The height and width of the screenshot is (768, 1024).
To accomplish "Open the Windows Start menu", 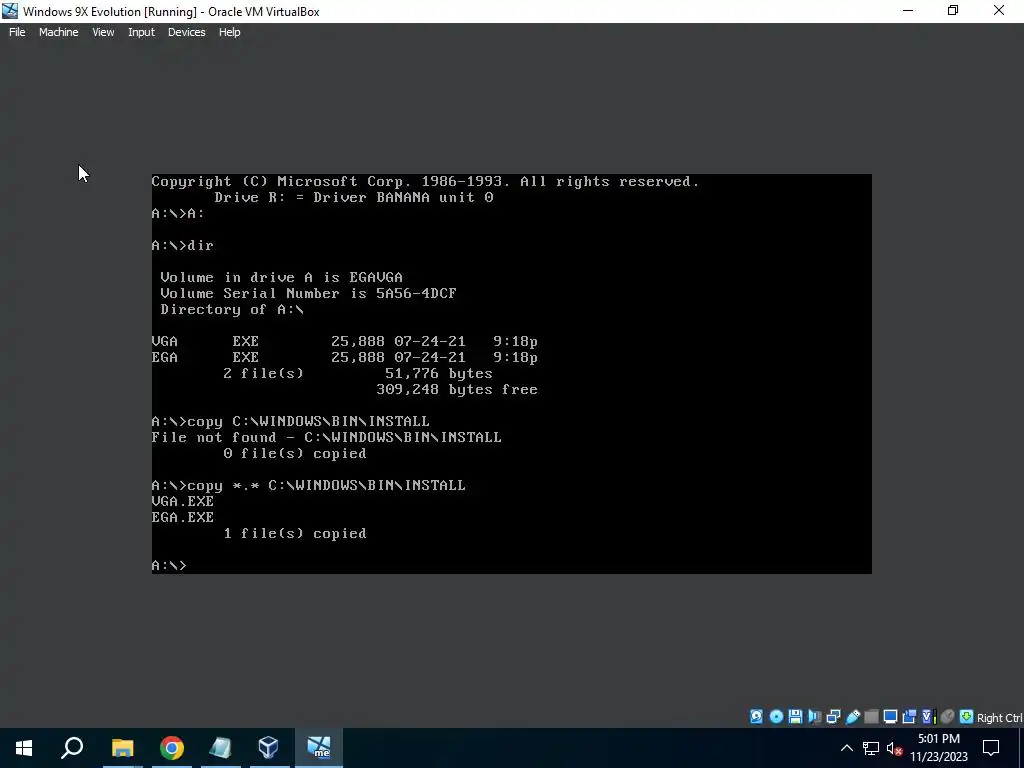I will (x=24, y=748).
